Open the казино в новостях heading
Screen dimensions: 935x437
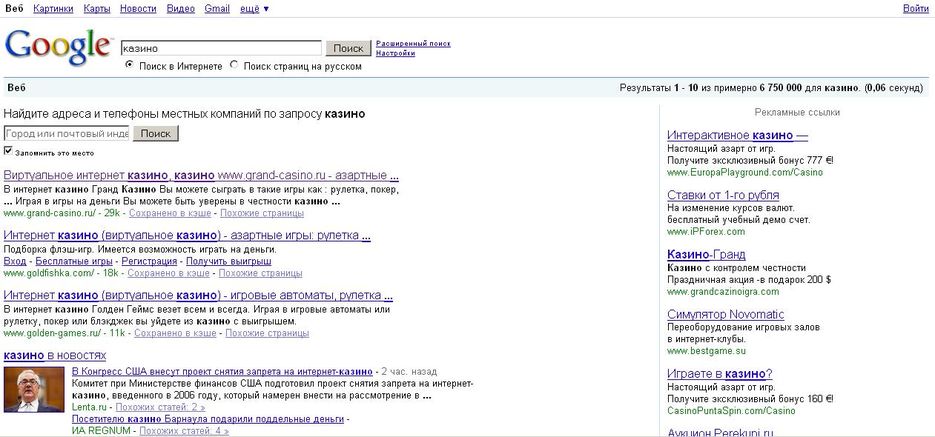(x=55, y=356)
